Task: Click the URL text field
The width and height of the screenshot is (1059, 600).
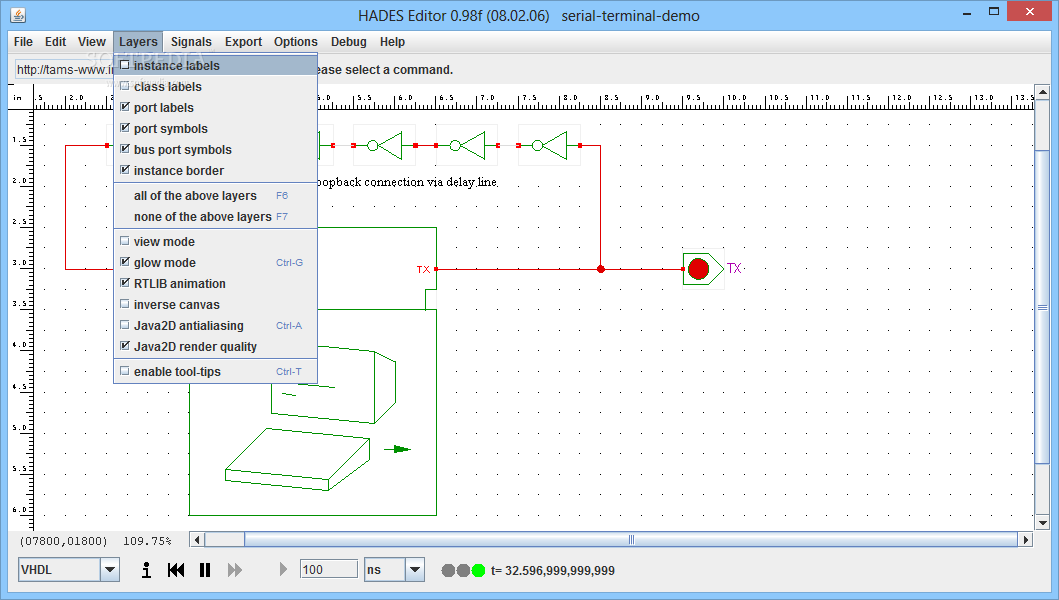Action: (x=65, y=70)
